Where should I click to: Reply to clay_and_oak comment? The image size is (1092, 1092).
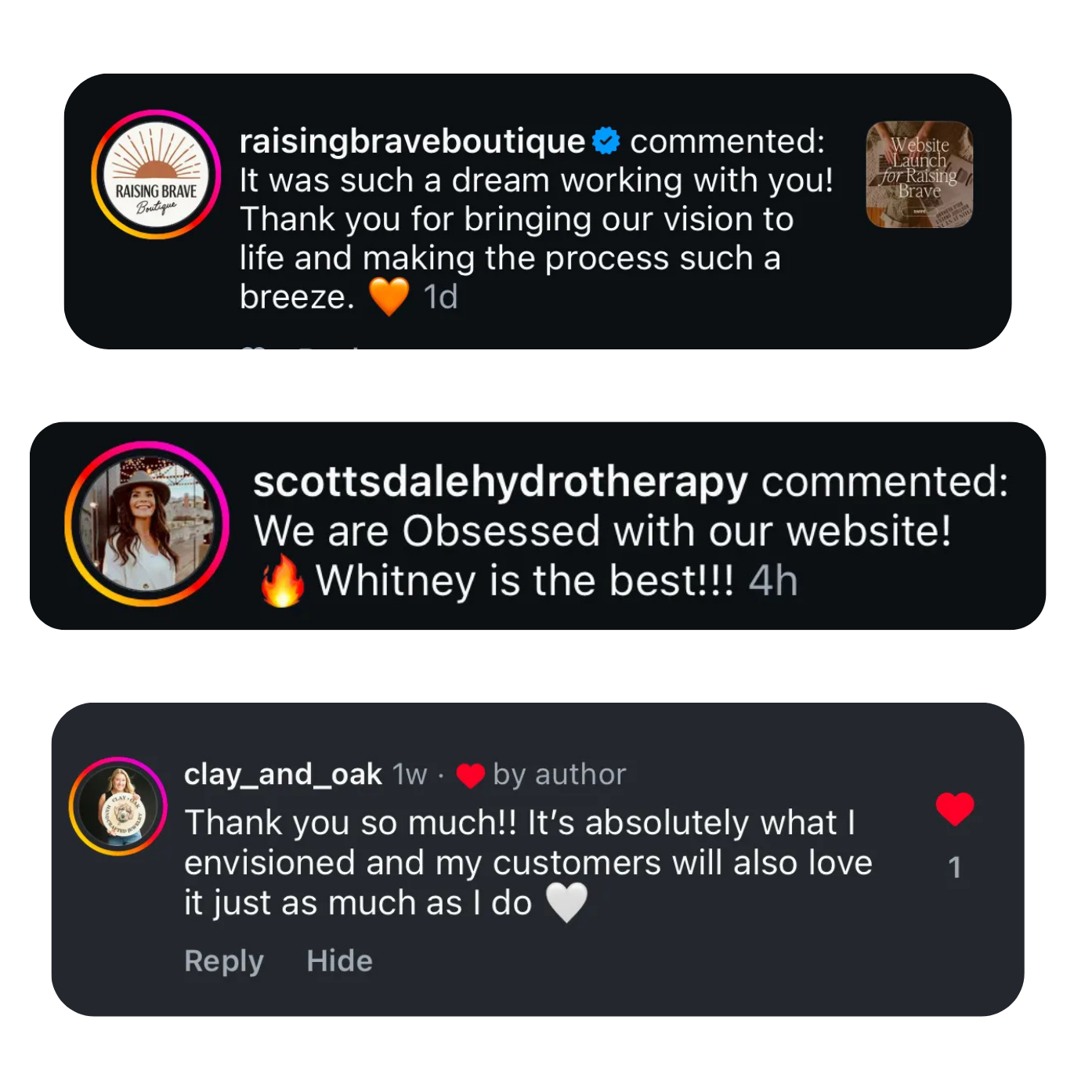(224, 960)
